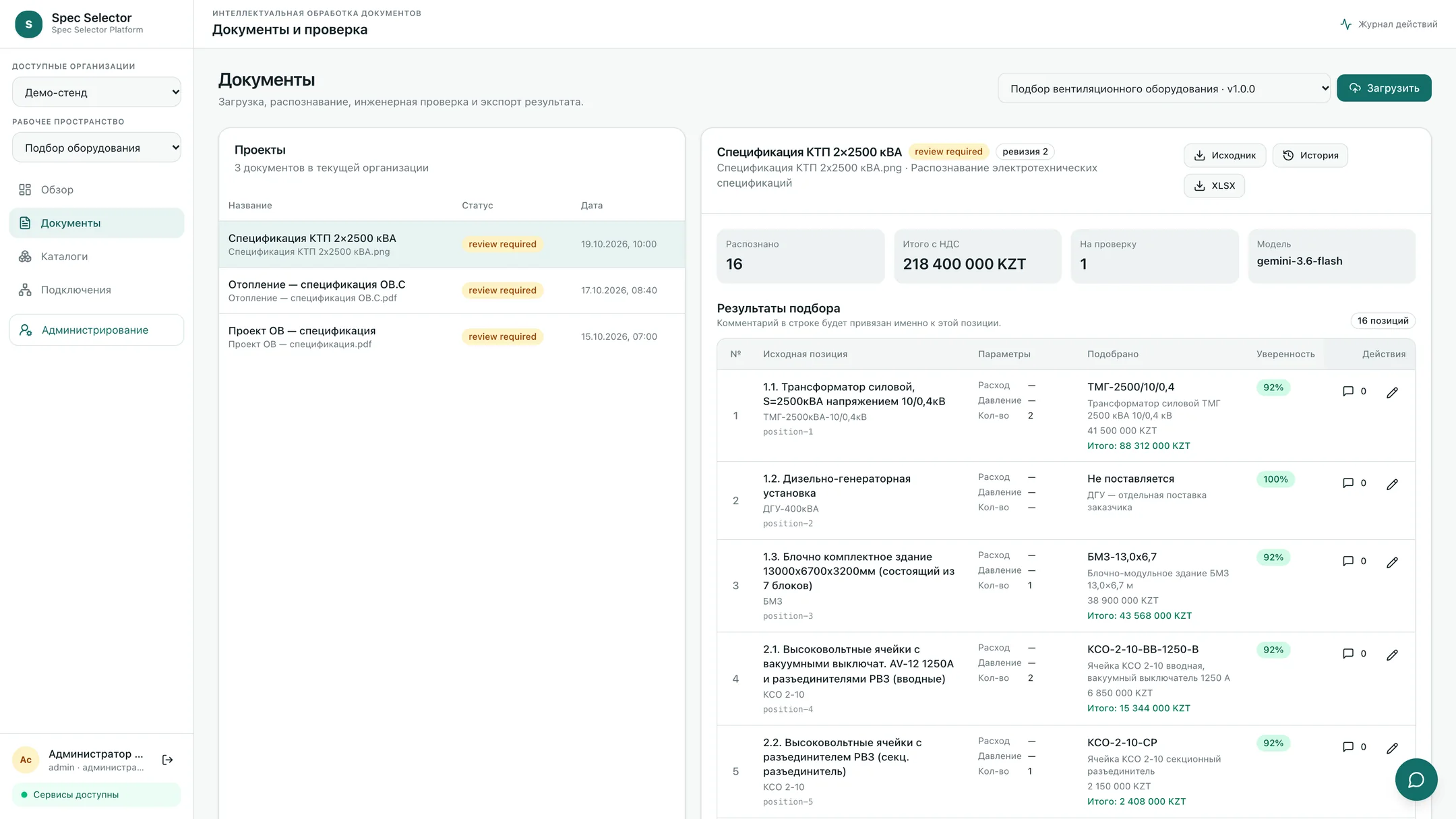Open the Подбор оборудования workspace dropdown
This screenshot has width=1456, height=819.
tap(97, 148)
